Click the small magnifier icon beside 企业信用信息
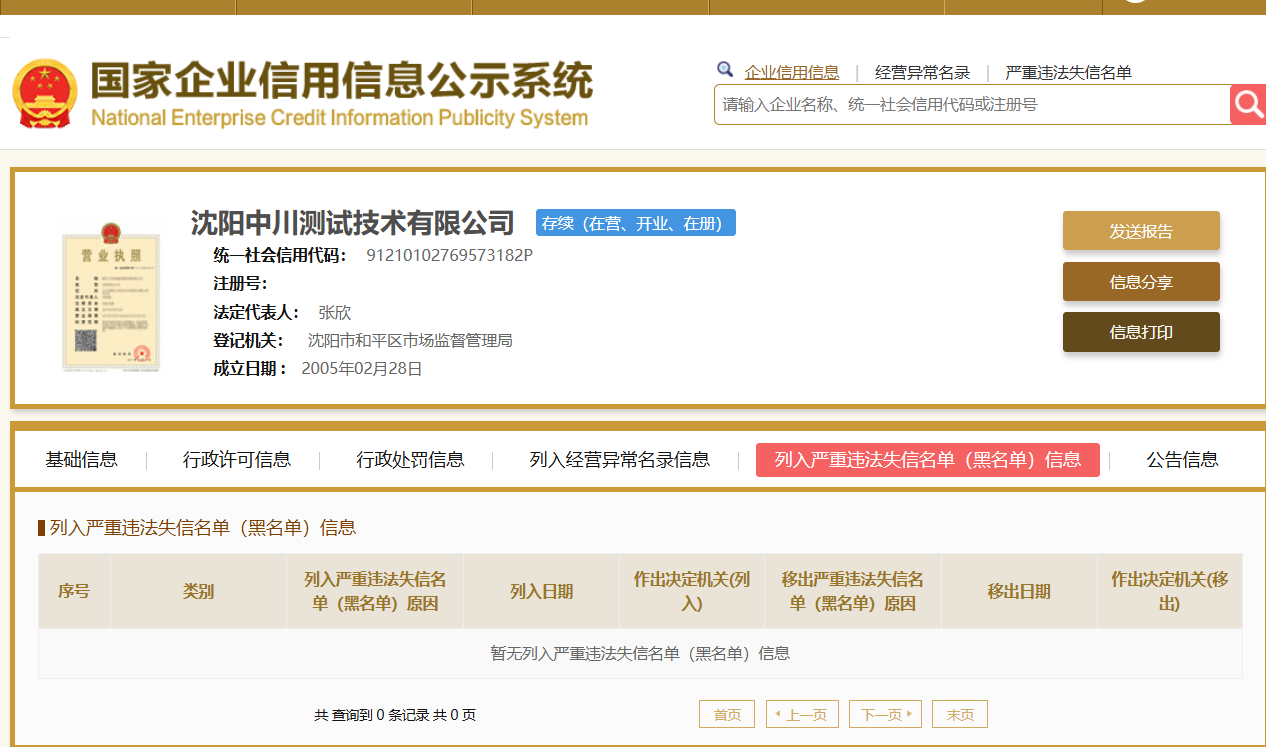This screenshot has width=1266, height=747. [725, 70]
